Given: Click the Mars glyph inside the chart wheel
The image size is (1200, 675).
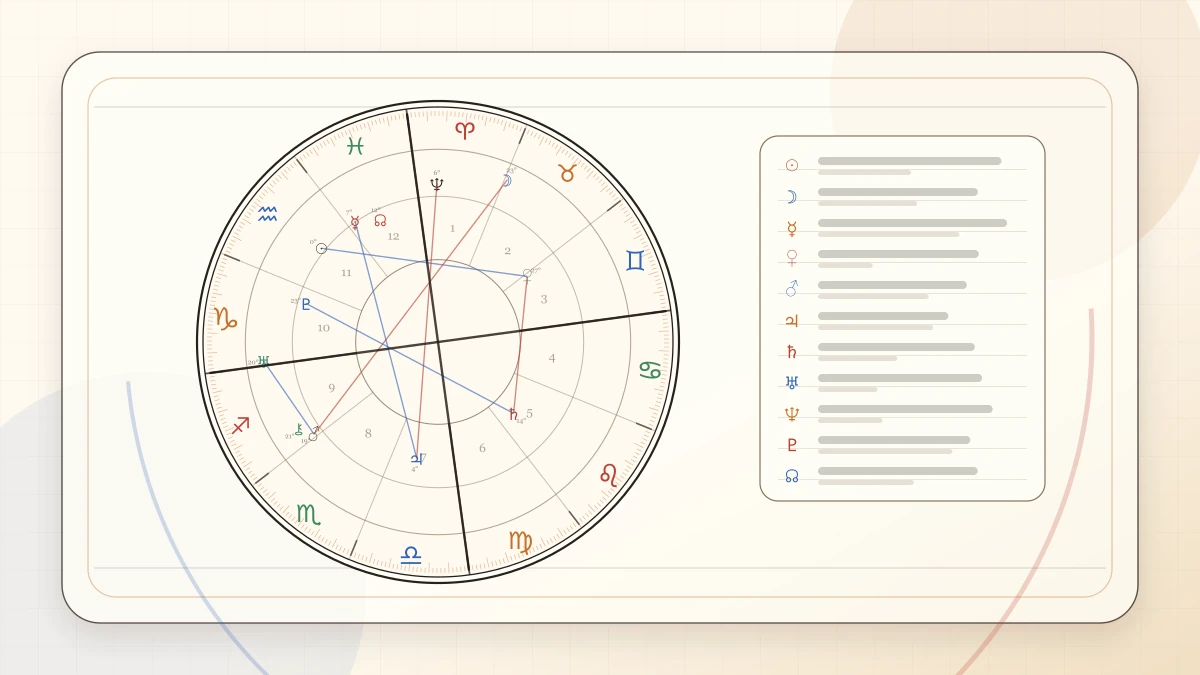Looking at the screenshot, I should point(313,434).
